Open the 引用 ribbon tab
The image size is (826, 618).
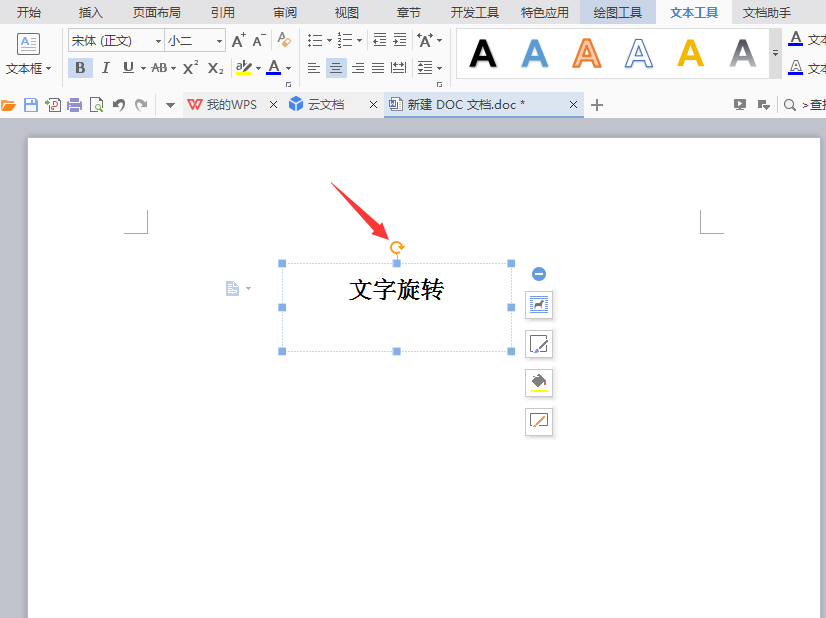click(223, 12)
